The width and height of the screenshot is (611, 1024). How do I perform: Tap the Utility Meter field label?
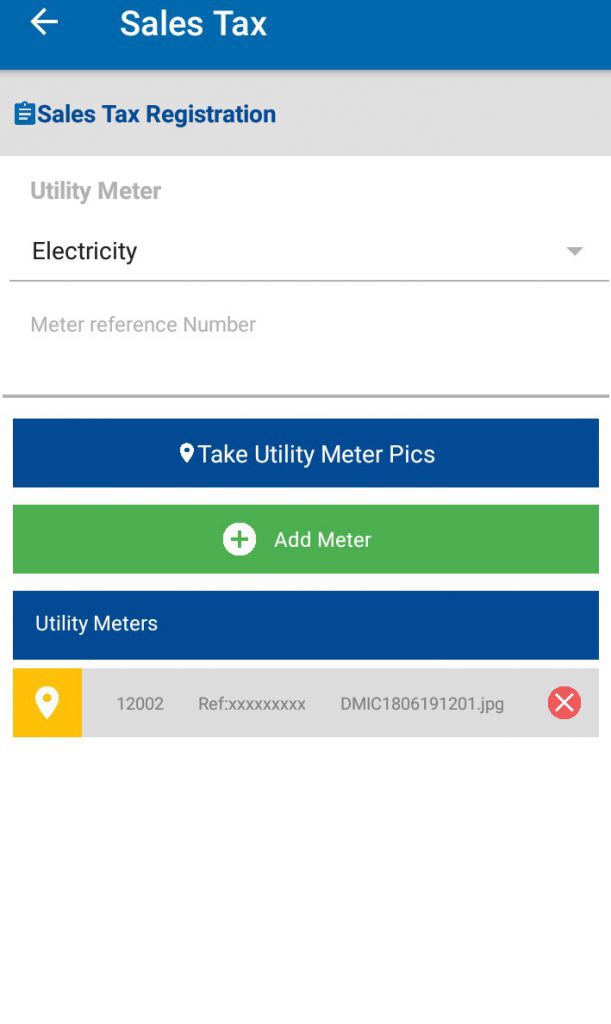(x=95, y=191)
